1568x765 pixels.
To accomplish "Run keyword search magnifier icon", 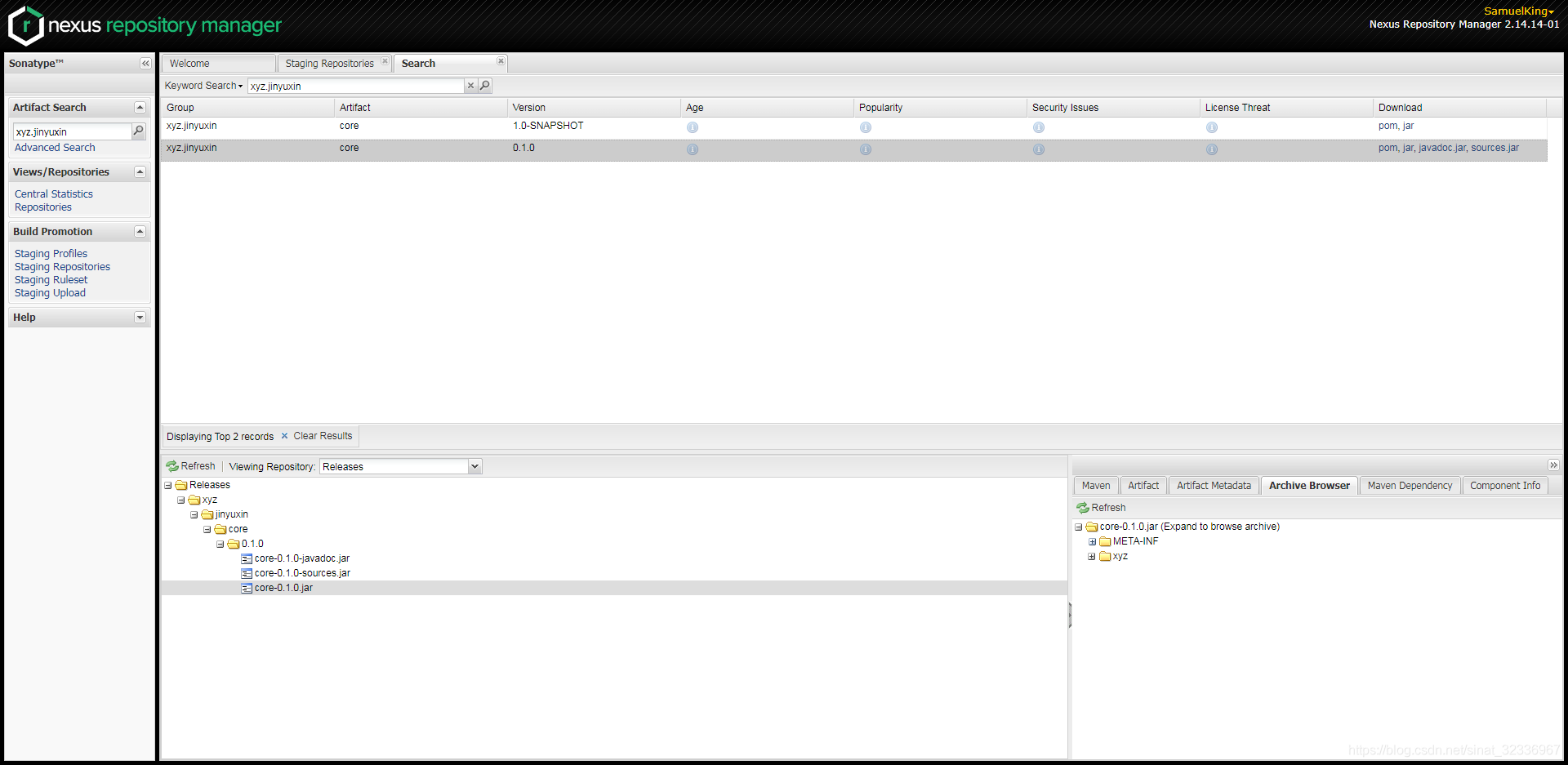I will coord(484,86).
